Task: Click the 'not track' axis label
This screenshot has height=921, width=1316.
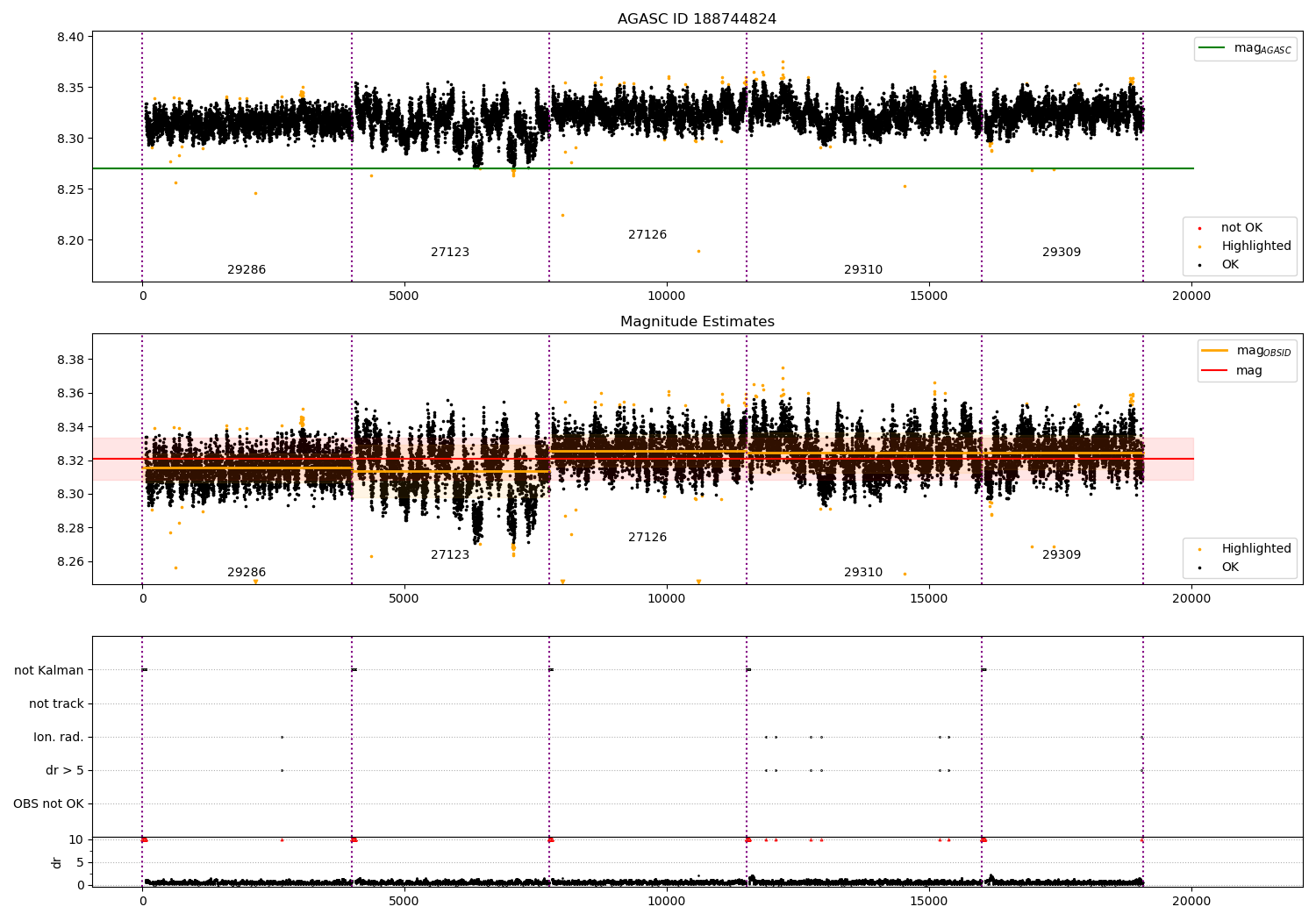Action: click(x=57, y=703)
